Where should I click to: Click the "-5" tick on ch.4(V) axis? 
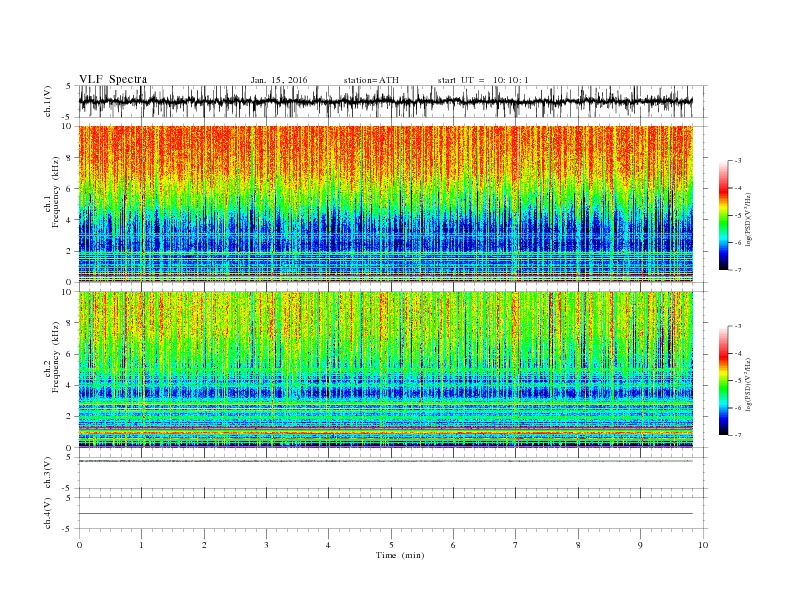point(68,529)
